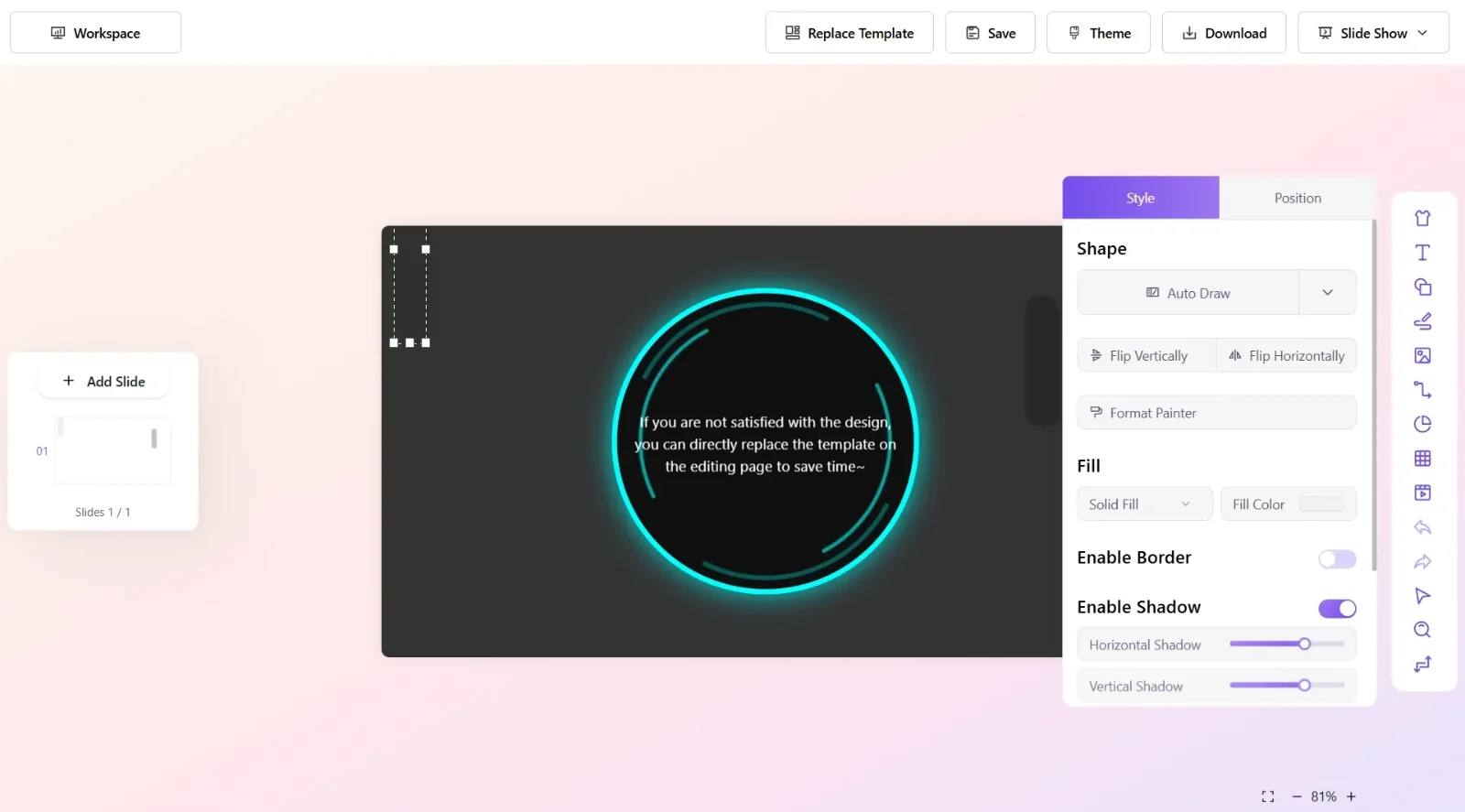Select slide 01 thumbnail
The height and width of the screenshot is (812, 1465).
pos(113,450)
